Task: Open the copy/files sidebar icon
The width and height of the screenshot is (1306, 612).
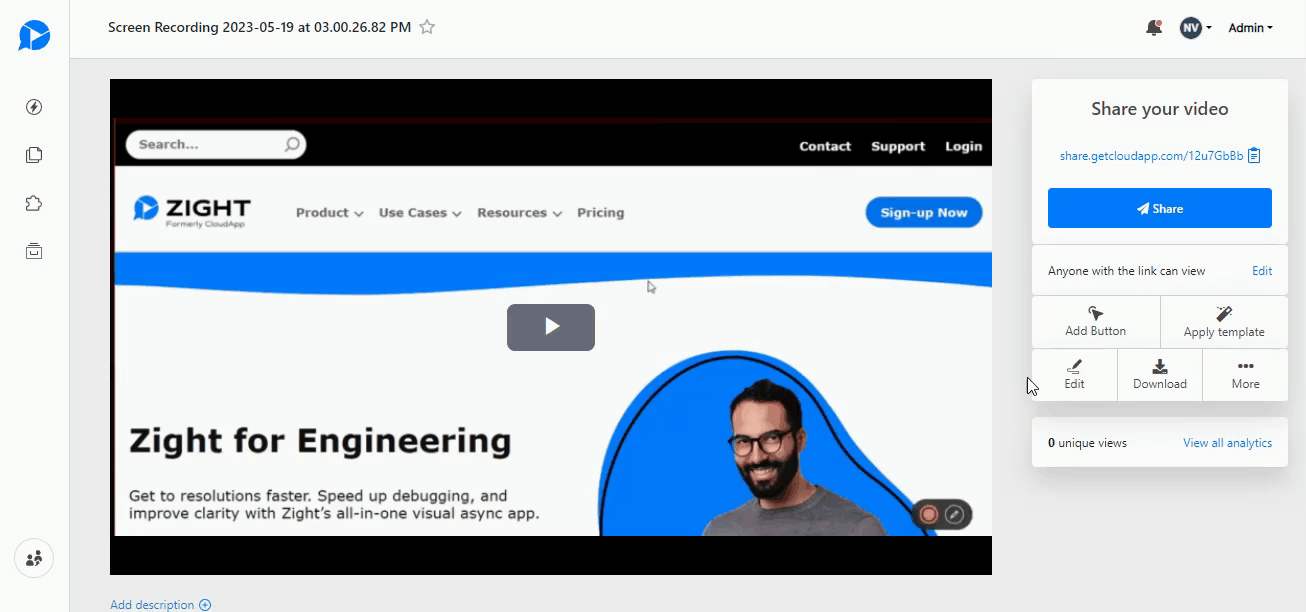Action: (x=34, y=155)
